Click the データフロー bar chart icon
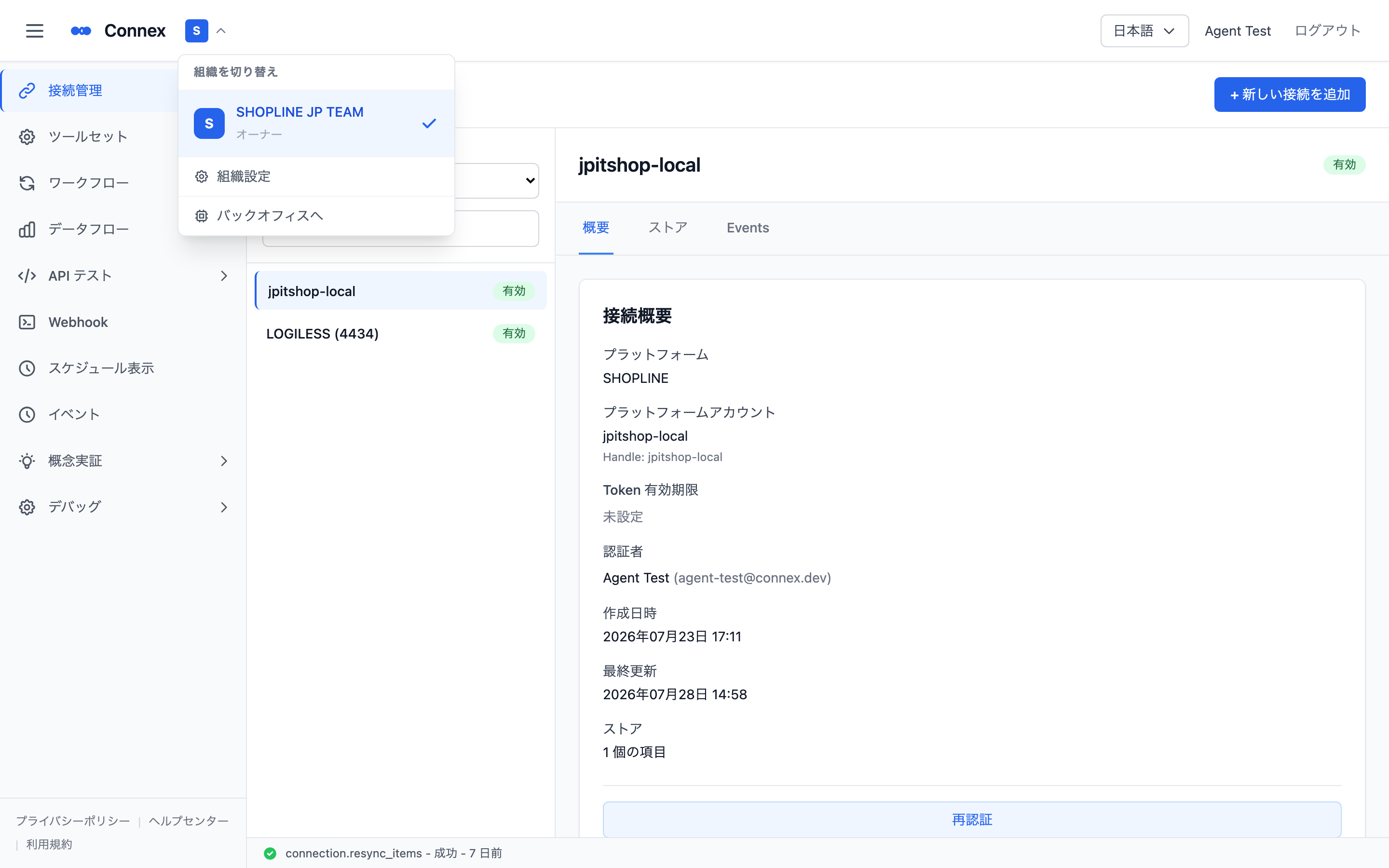The width and height of the screenshot is (1389, 868). click(27, 230)
